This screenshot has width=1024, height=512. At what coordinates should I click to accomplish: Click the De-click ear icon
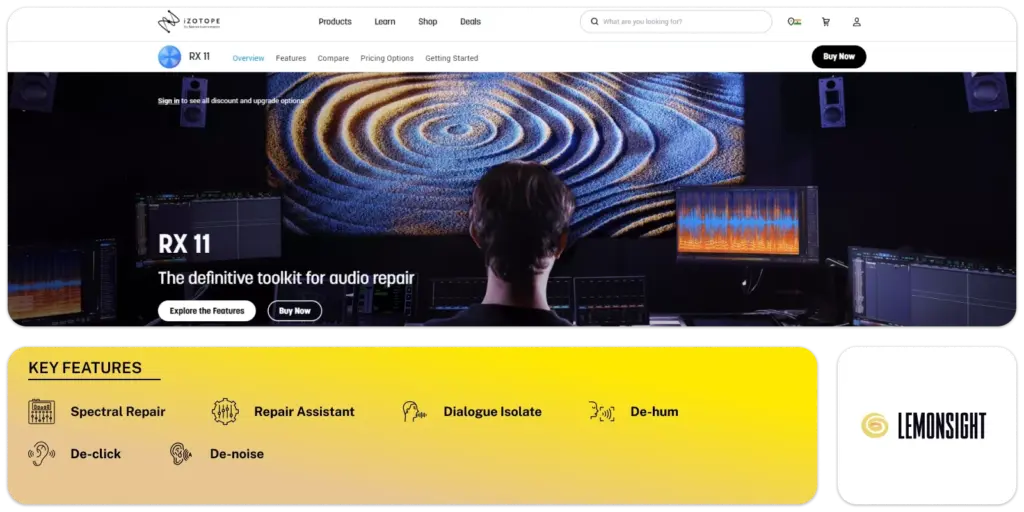tap(41, 453)
